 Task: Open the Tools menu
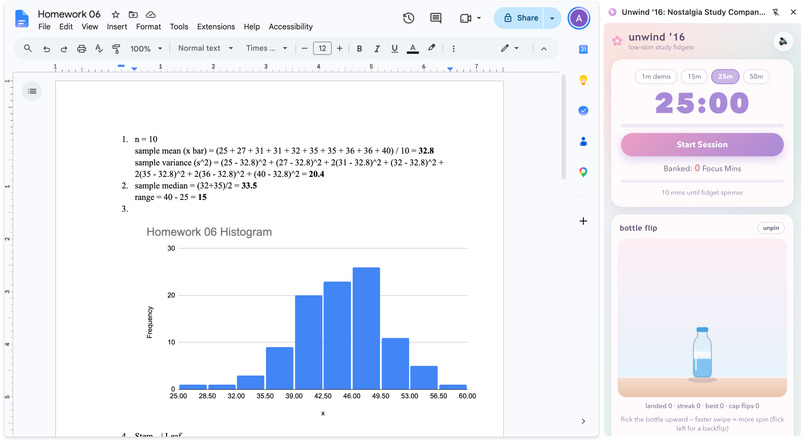[179, 27]
